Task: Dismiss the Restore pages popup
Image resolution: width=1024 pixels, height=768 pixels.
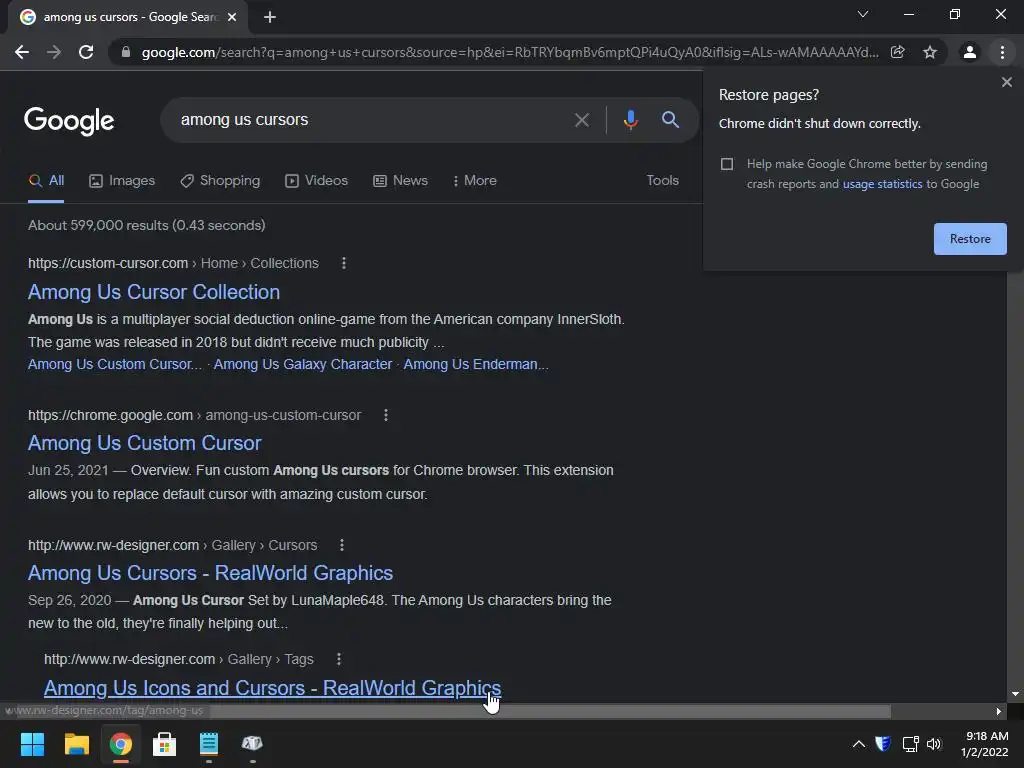Action: click(x=1006, y=82)
